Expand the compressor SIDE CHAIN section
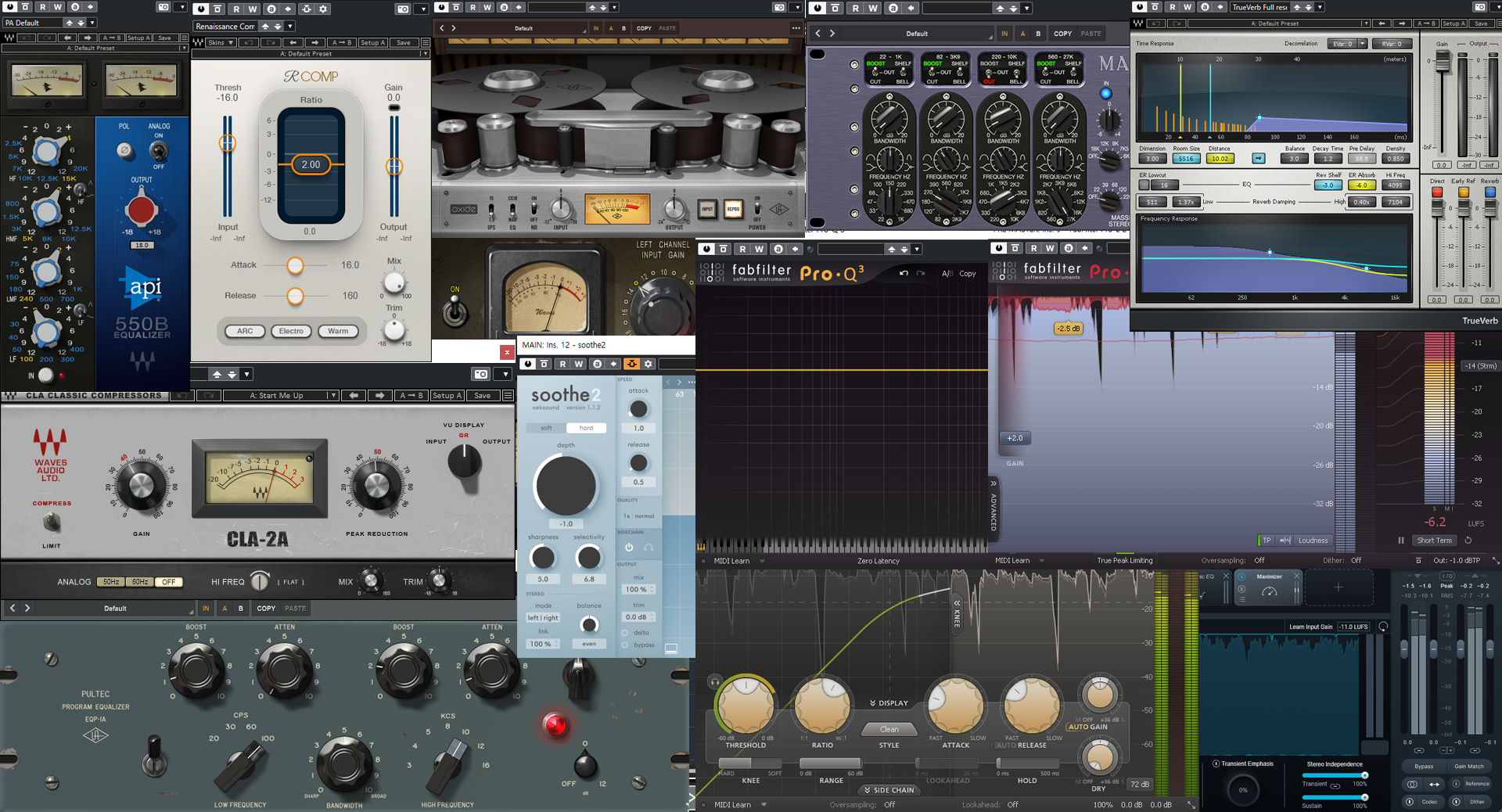 (x=889, y=790)
